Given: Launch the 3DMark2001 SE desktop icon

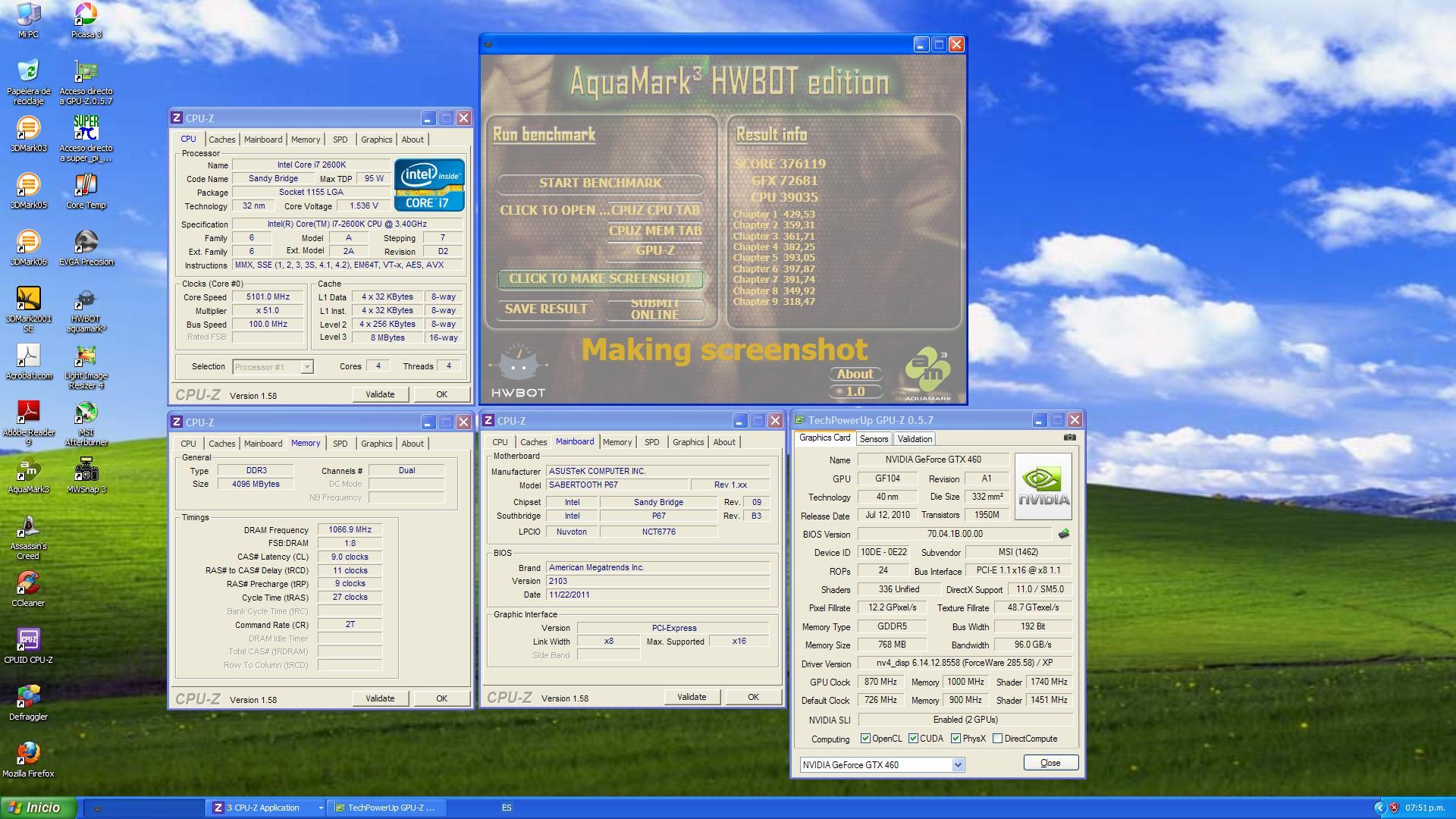Looking at the screenshot, I should 28,309.
